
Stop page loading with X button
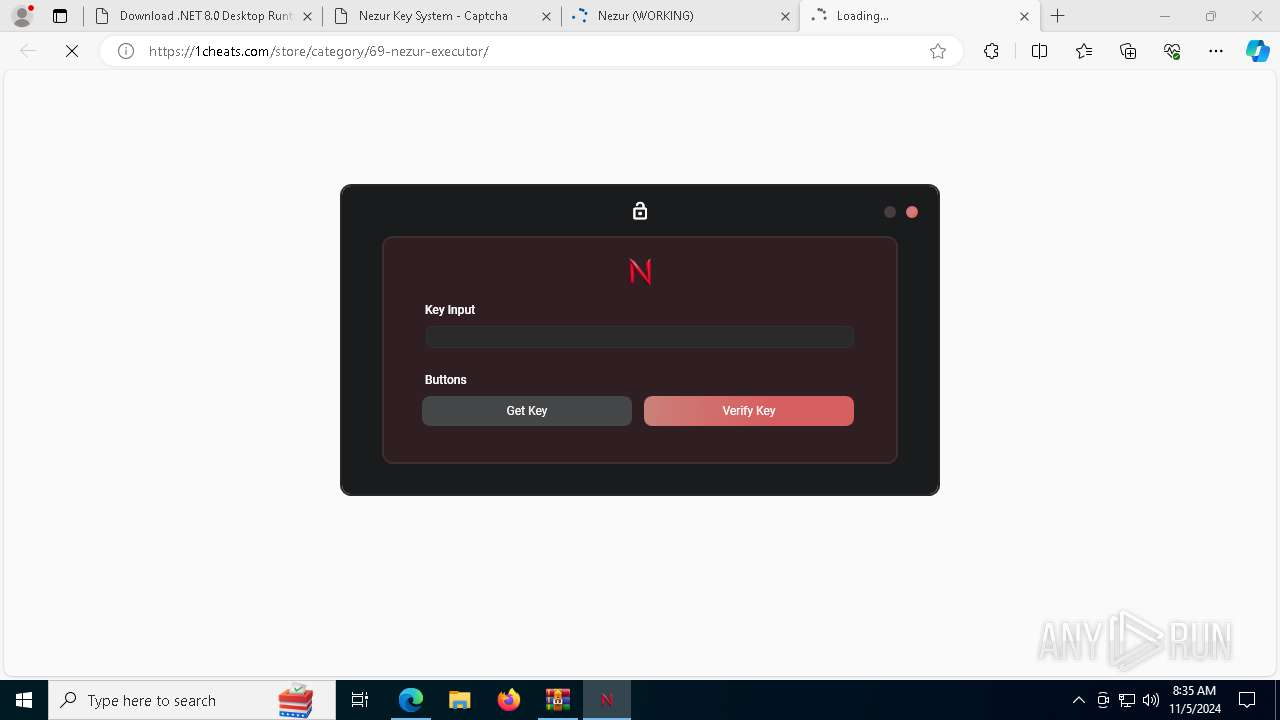click(x=72, y=51)
